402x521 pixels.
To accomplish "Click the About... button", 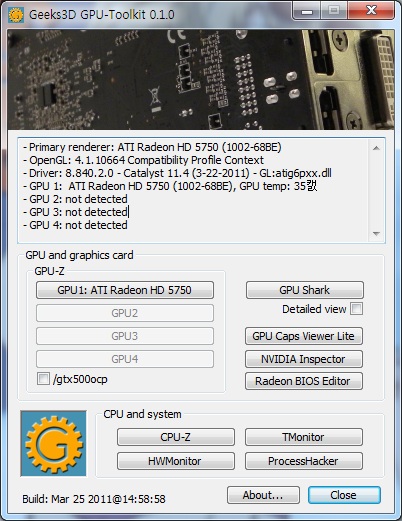I will point(263,495).
